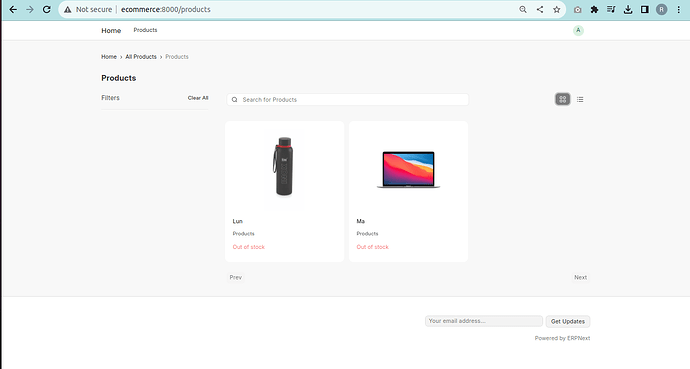This screenshot has width=690, height=369.
Task: Open the Products nav menu item
Action: point(145,30)
